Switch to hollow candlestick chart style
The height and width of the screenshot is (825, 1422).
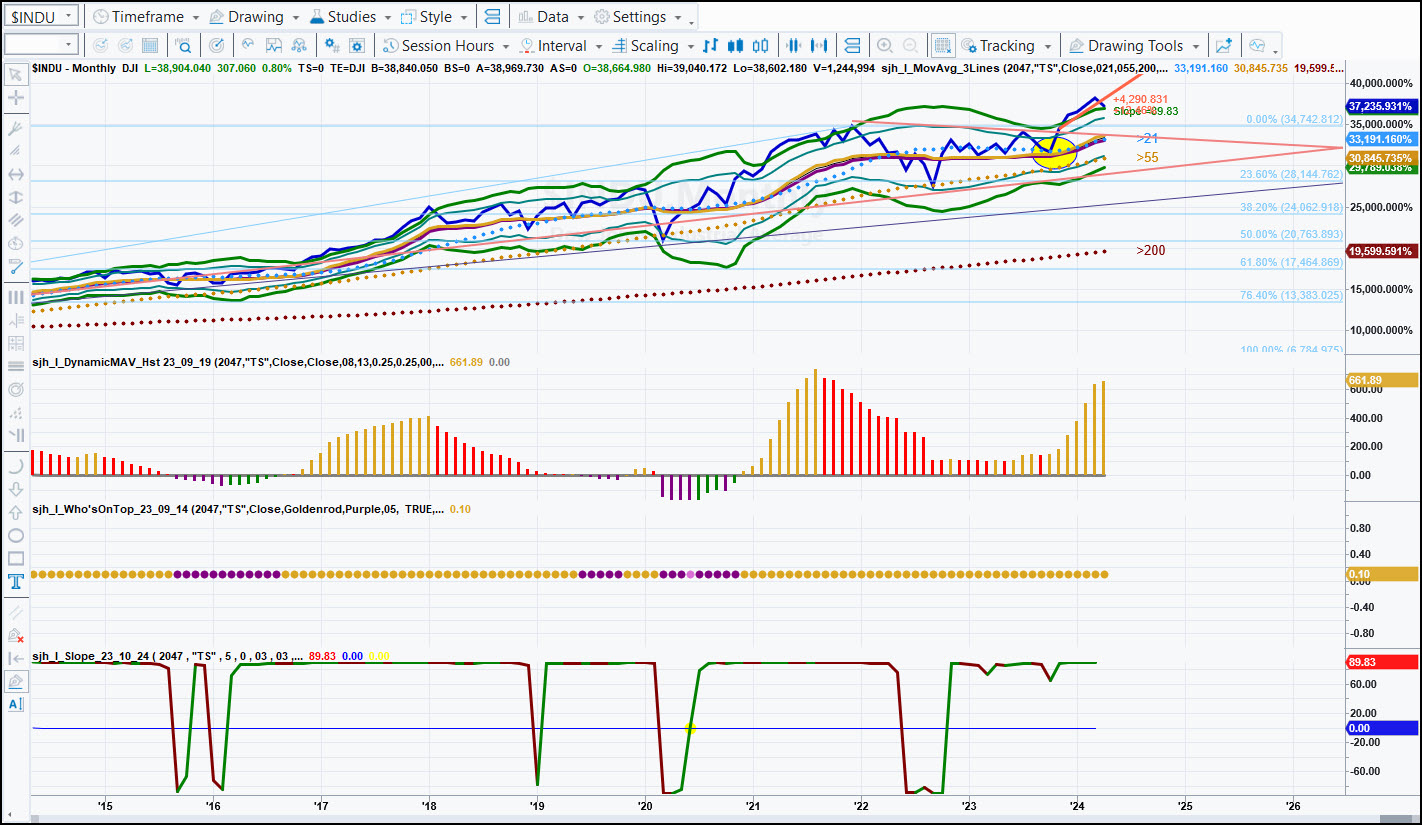(x=761, y=45)
